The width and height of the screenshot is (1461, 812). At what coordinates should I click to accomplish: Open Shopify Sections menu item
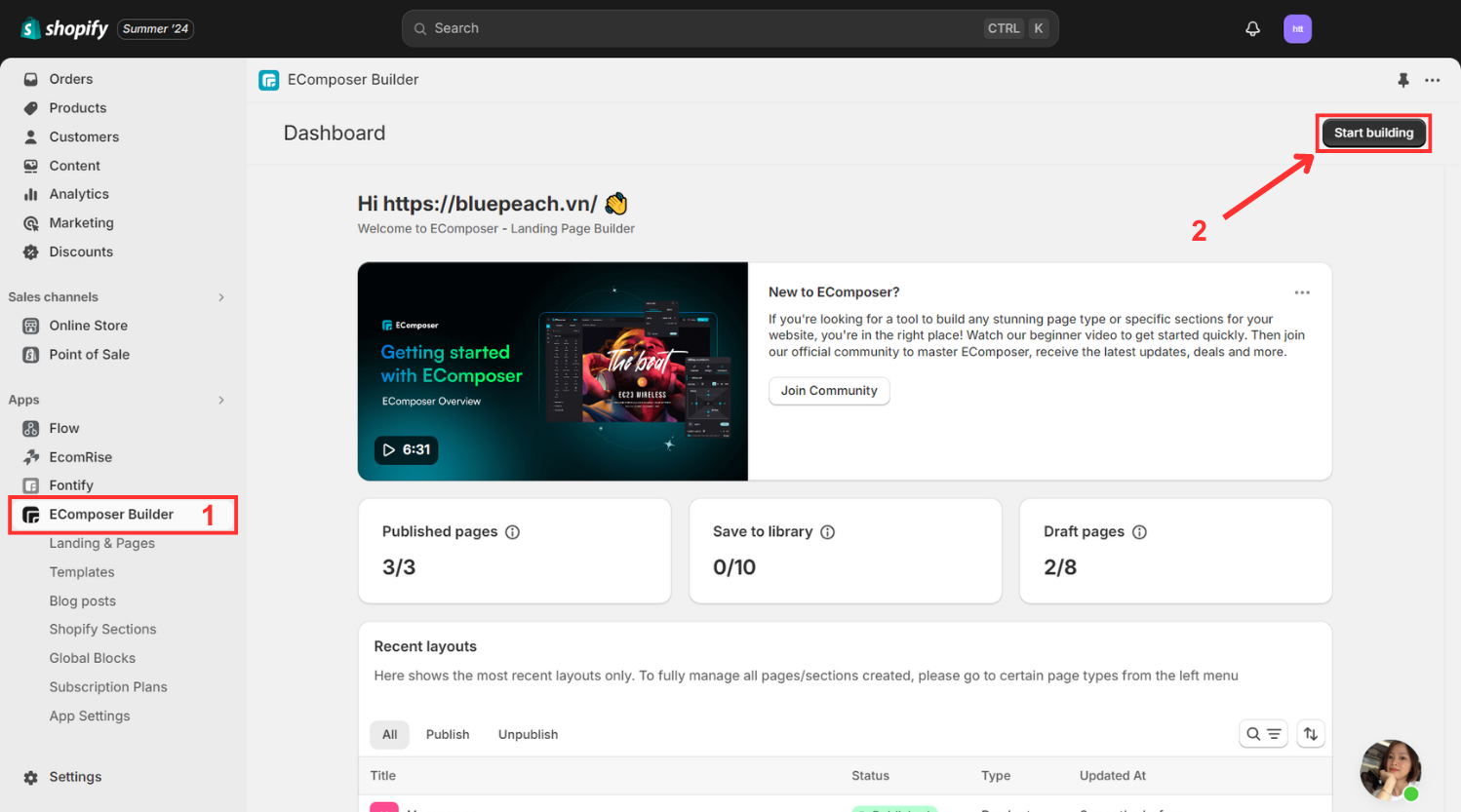pyautogui.click(x=103, y=630)
